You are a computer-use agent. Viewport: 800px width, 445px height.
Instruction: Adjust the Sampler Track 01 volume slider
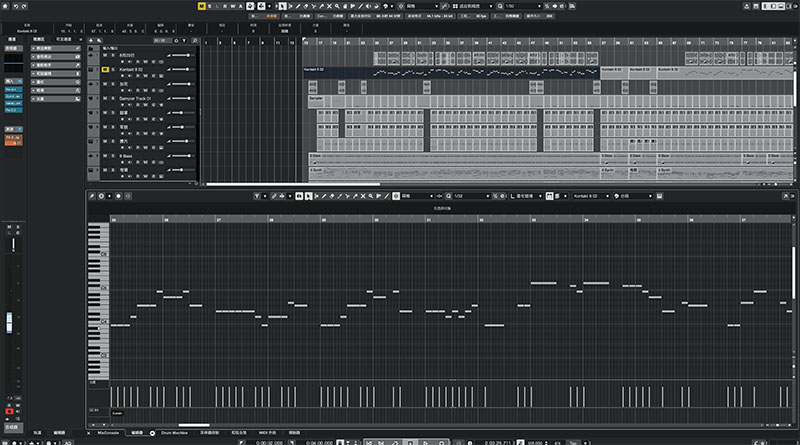click(x=181, y=98)
